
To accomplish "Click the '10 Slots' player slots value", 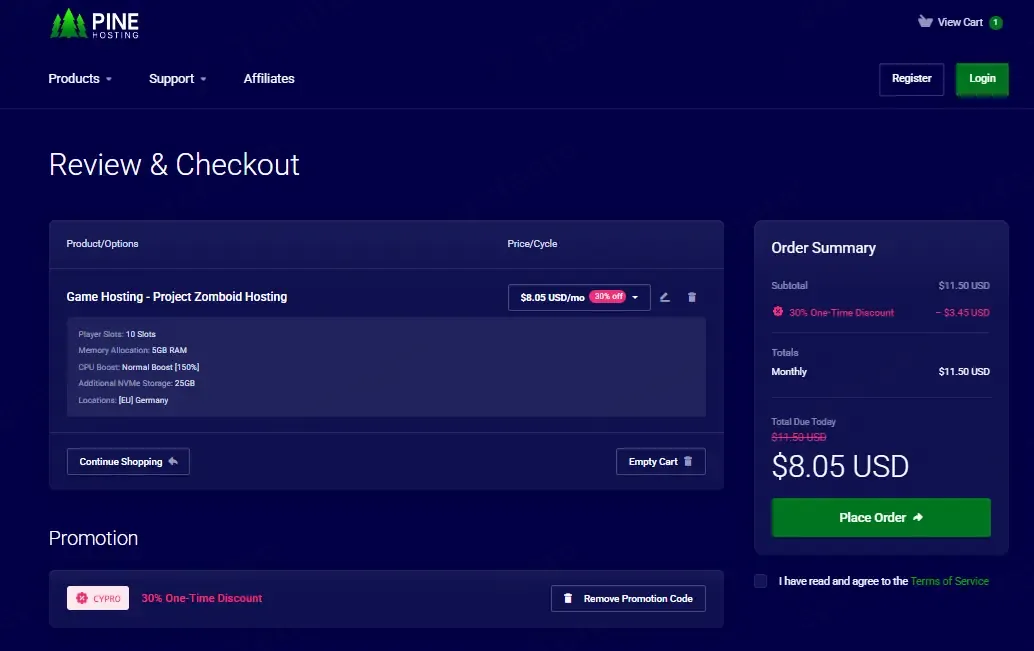I will pos(141,334).
